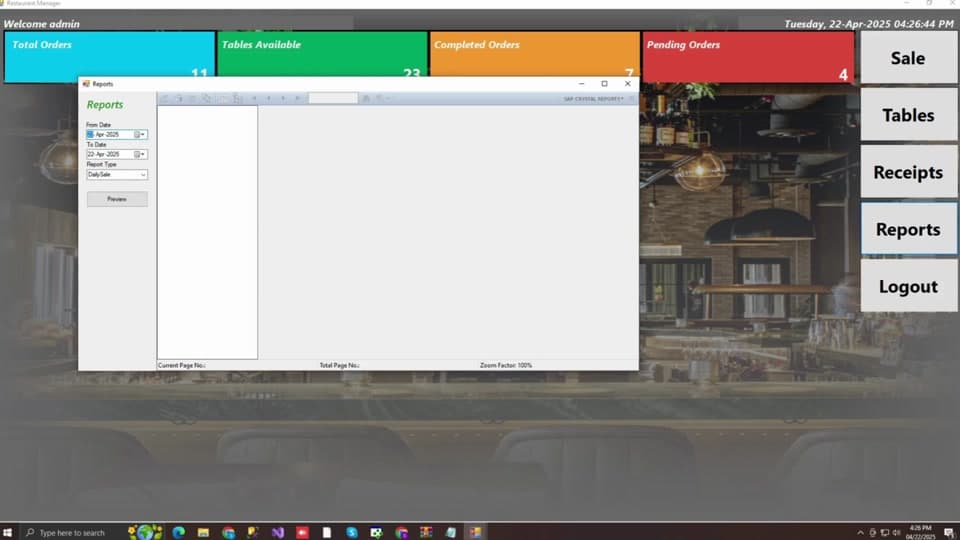Click the day part of From Date

click(x=90, y=134)
